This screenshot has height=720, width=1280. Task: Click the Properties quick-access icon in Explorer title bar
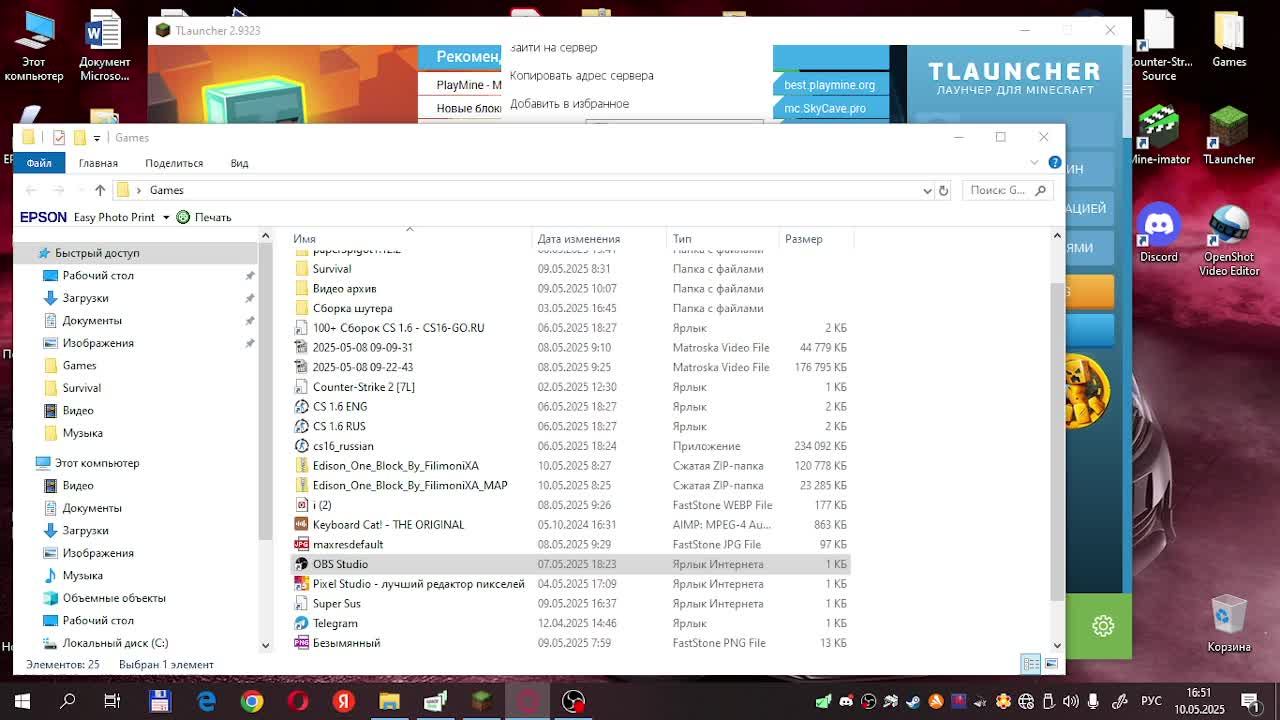pyautogui.click(x=59, y=137)
